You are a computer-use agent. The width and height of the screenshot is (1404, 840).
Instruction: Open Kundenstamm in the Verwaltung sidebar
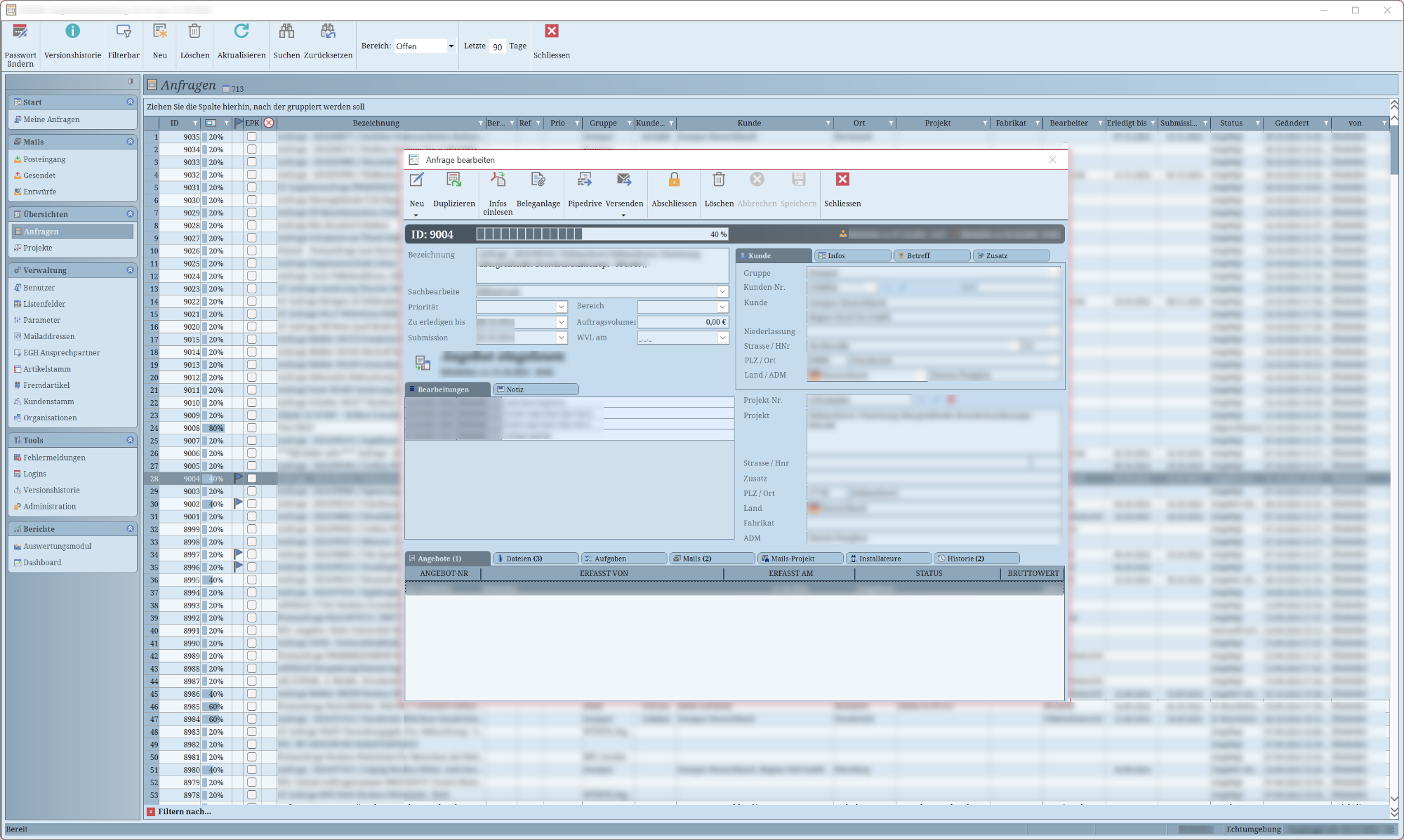(x=48, y=401)
